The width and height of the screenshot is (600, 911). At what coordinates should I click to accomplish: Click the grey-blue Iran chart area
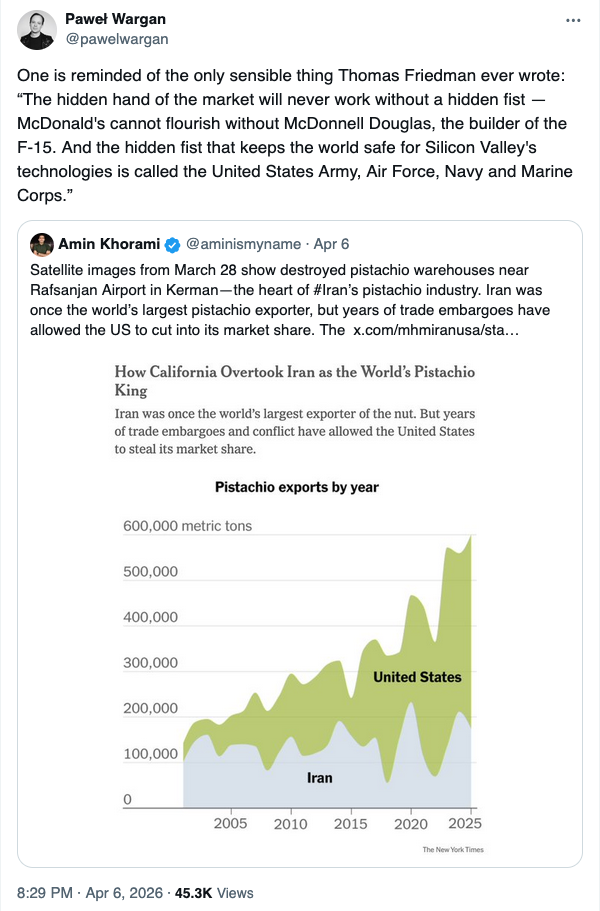click(319, 777)
